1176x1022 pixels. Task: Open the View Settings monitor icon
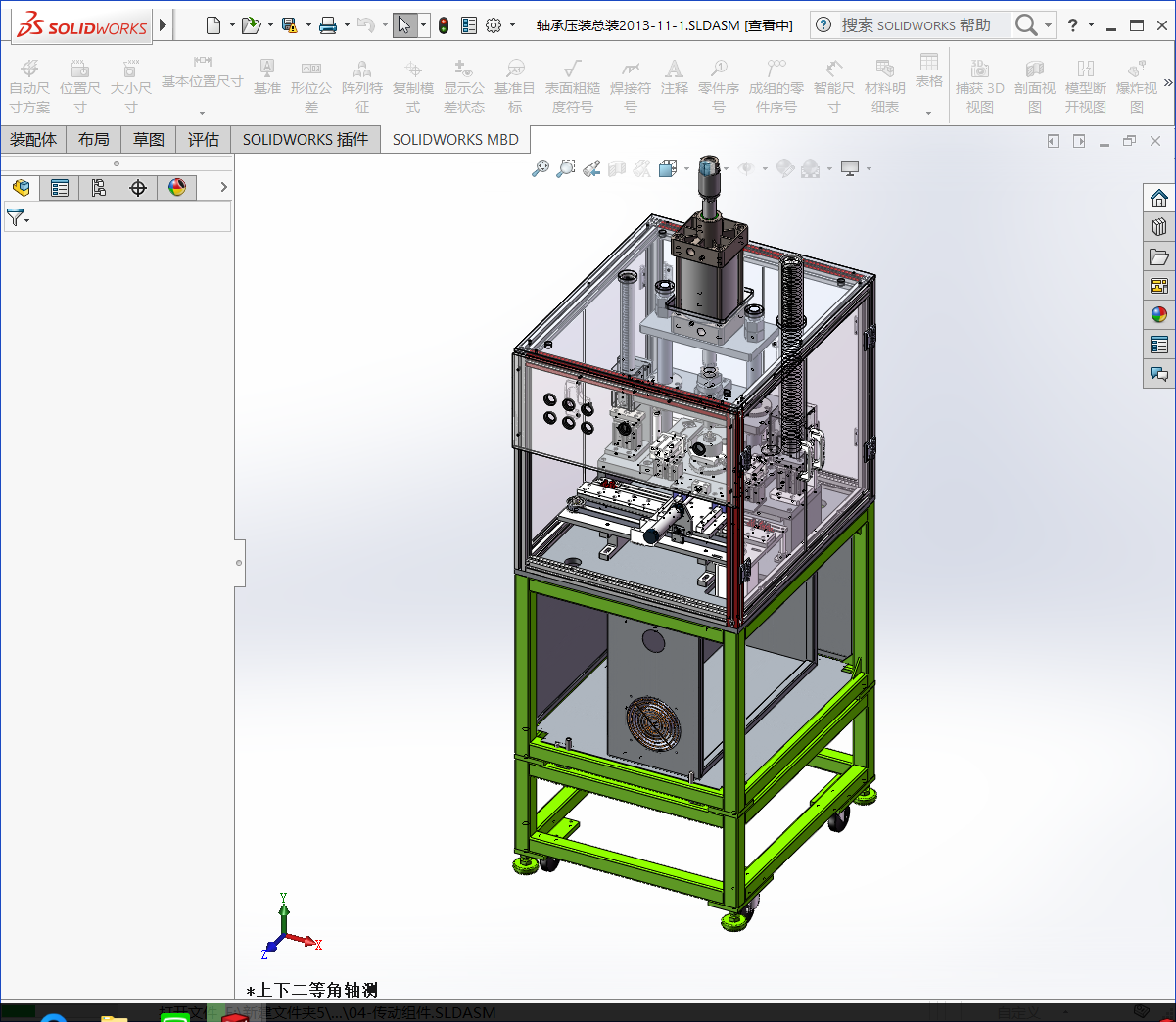point(849,168)
